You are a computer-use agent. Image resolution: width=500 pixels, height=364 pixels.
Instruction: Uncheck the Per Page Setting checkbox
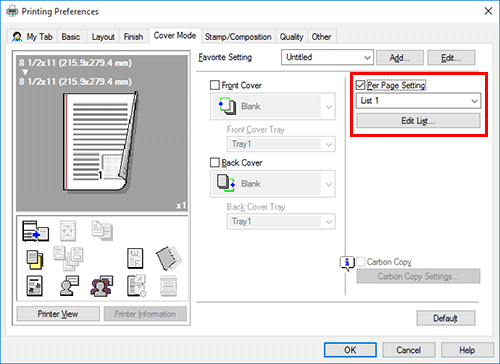click(x=360, y=85)
